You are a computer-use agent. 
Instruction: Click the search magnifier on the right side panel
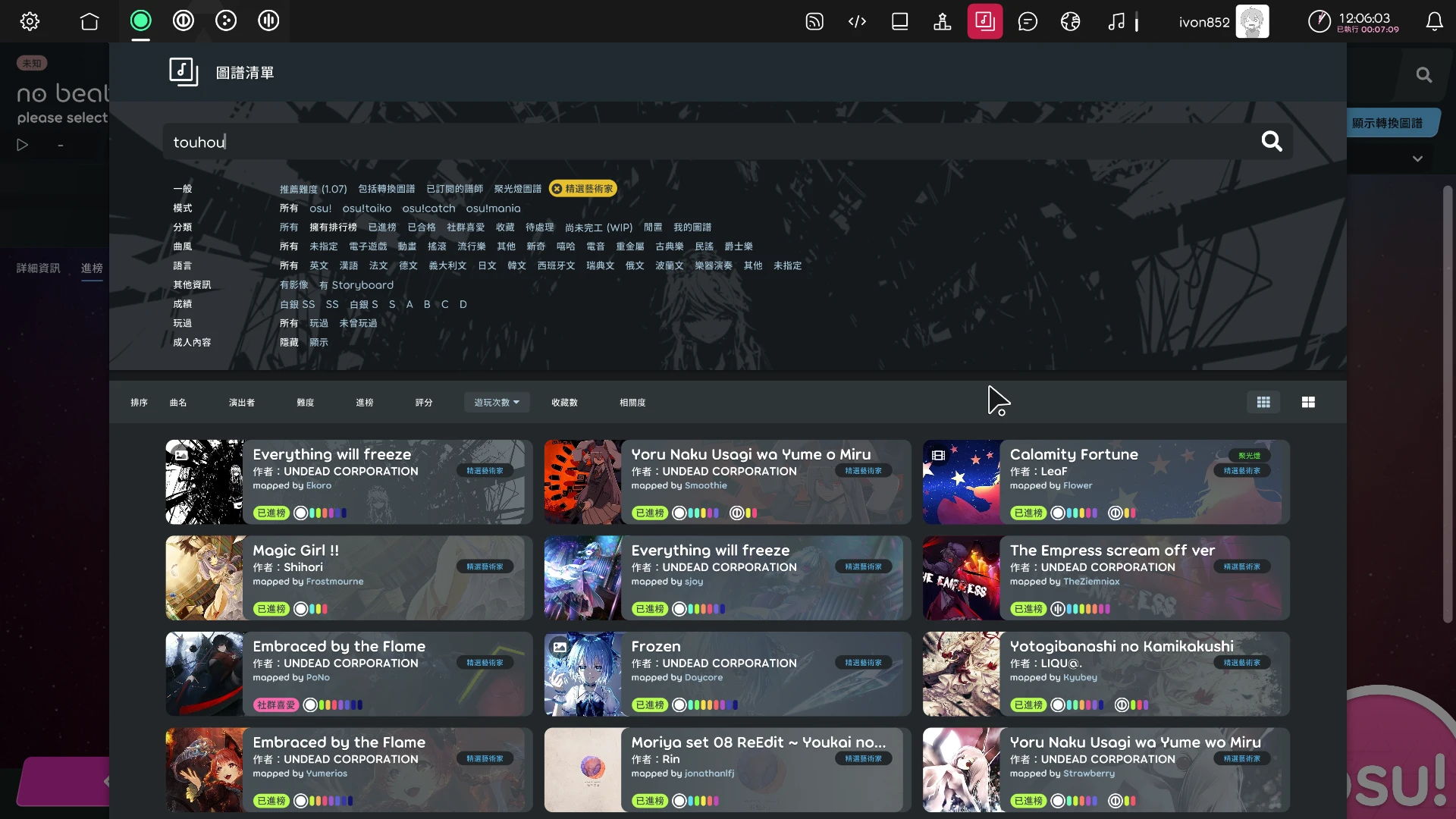coord(1424,74)
